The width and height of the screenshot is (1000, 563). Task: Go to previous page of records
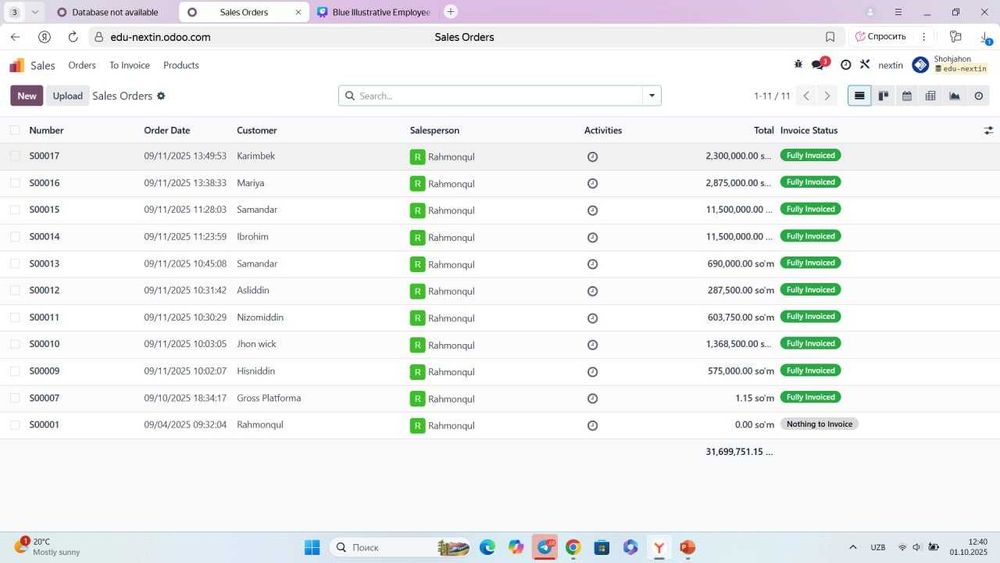[x=806, y=96]
